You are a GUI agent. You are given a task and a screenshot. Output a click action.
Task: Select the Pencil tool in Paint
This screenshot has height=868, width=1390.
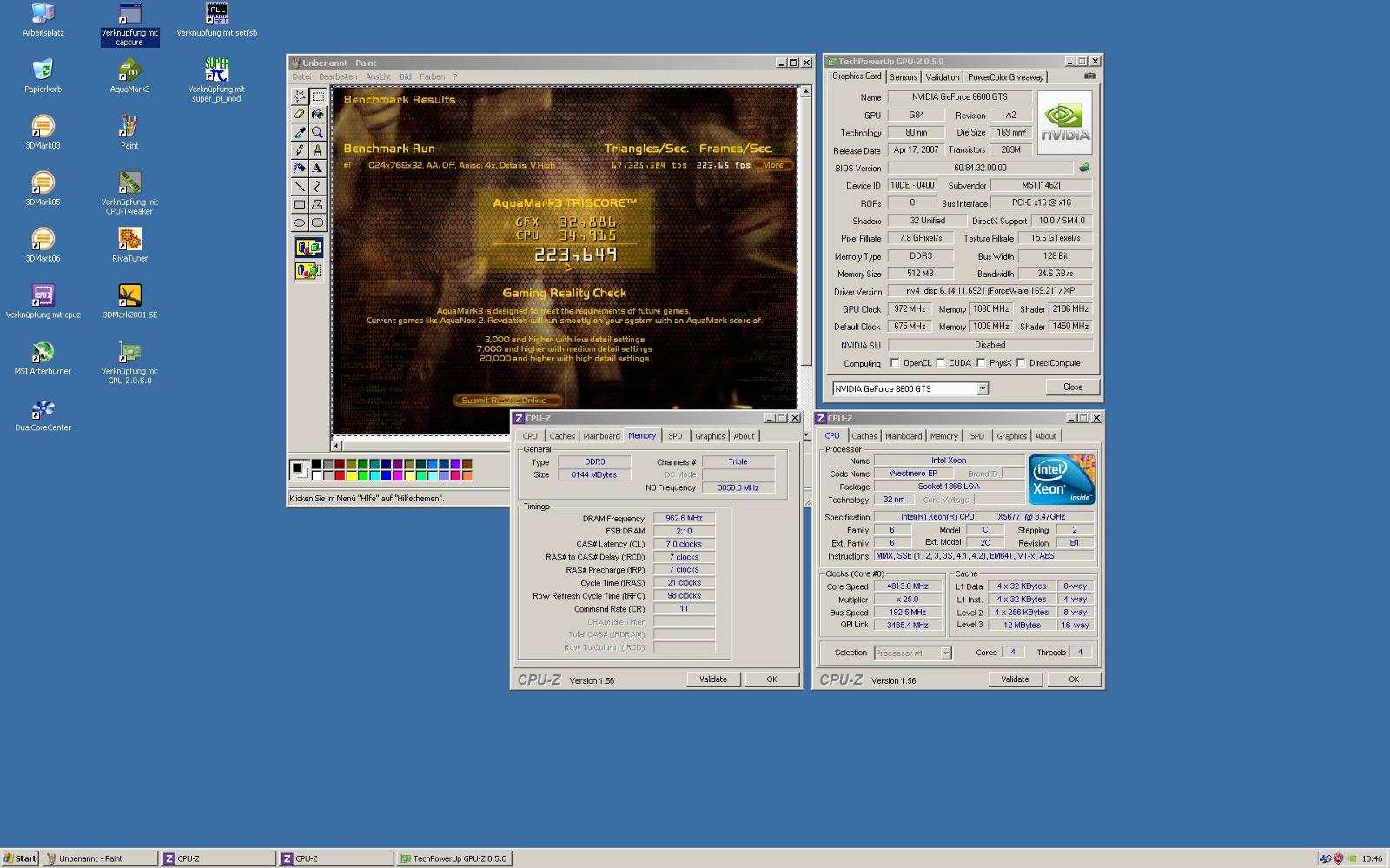coord(300,150)
